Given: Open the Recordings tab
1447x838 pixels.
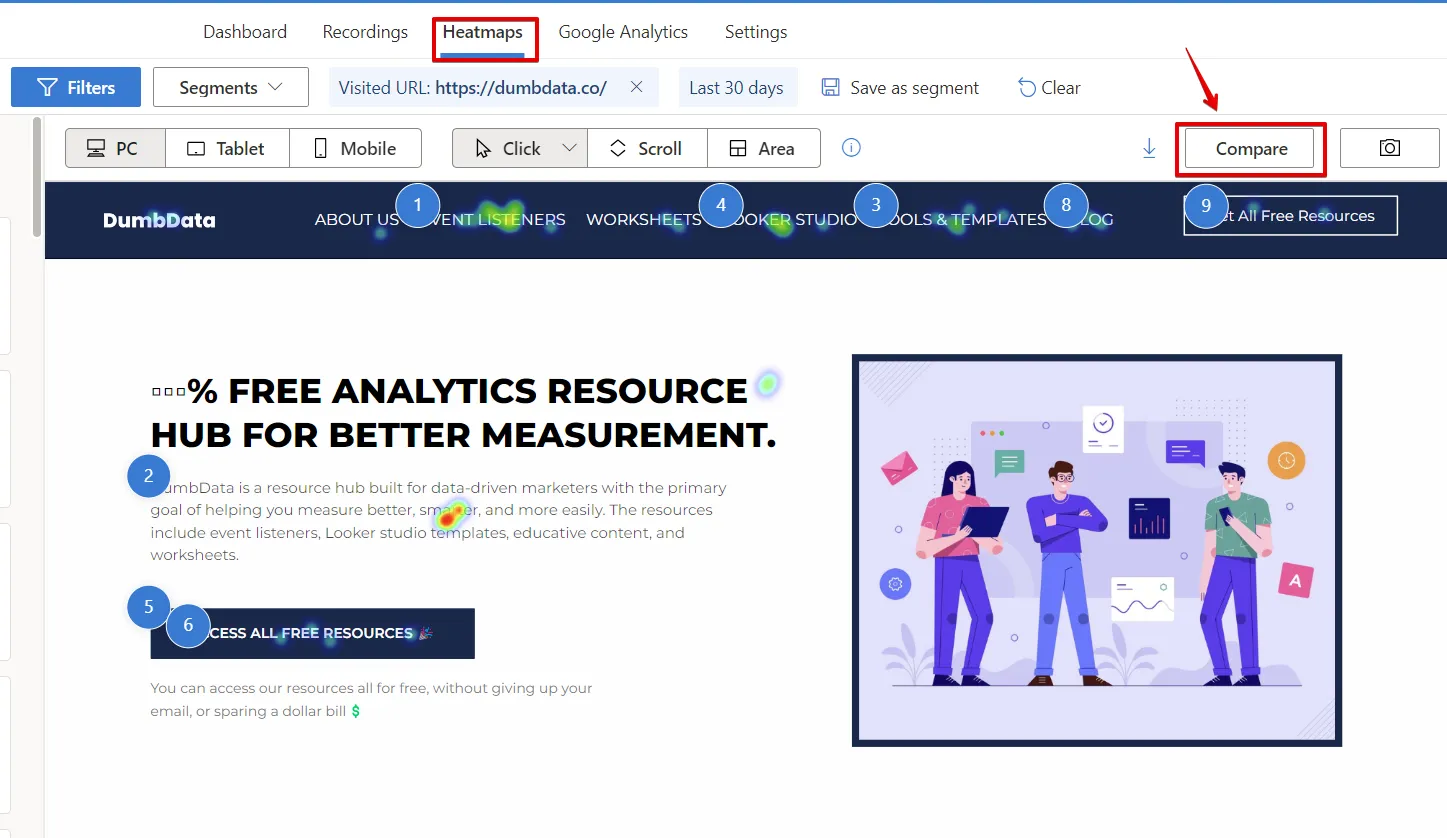Looking at the screenshot, I should 365,32.
